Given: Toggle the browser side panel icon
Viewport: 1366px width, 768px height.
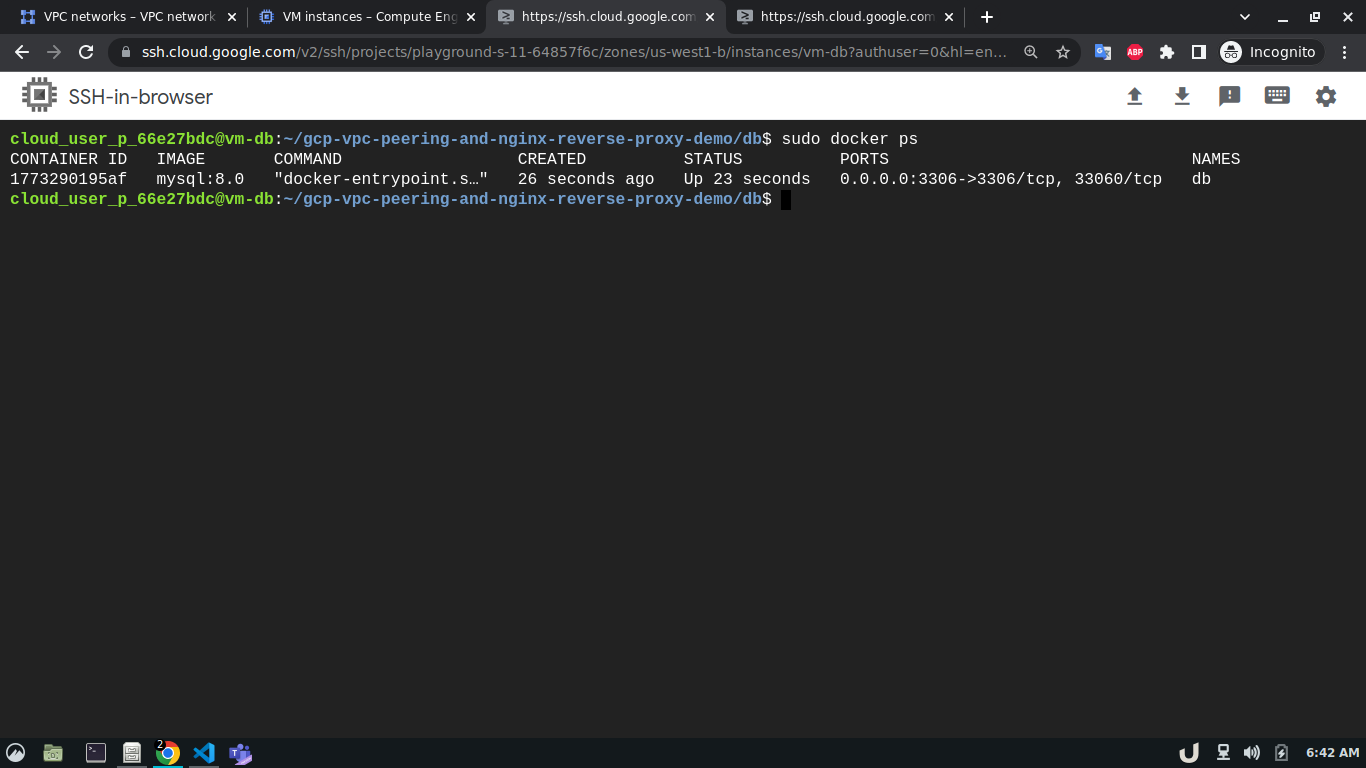Looking at the screenshot, I should 1199,52.
